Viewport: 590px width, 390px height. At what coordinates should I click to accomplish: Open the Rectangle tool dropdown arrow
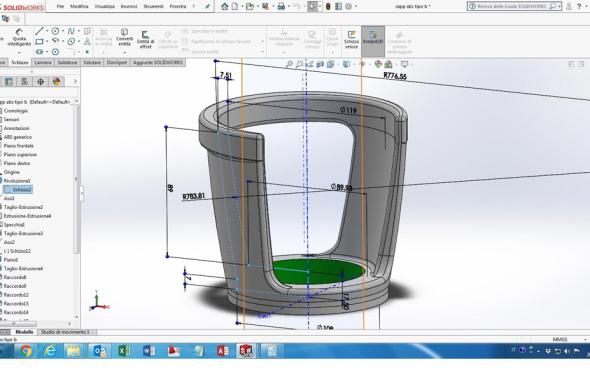[47, 41]
